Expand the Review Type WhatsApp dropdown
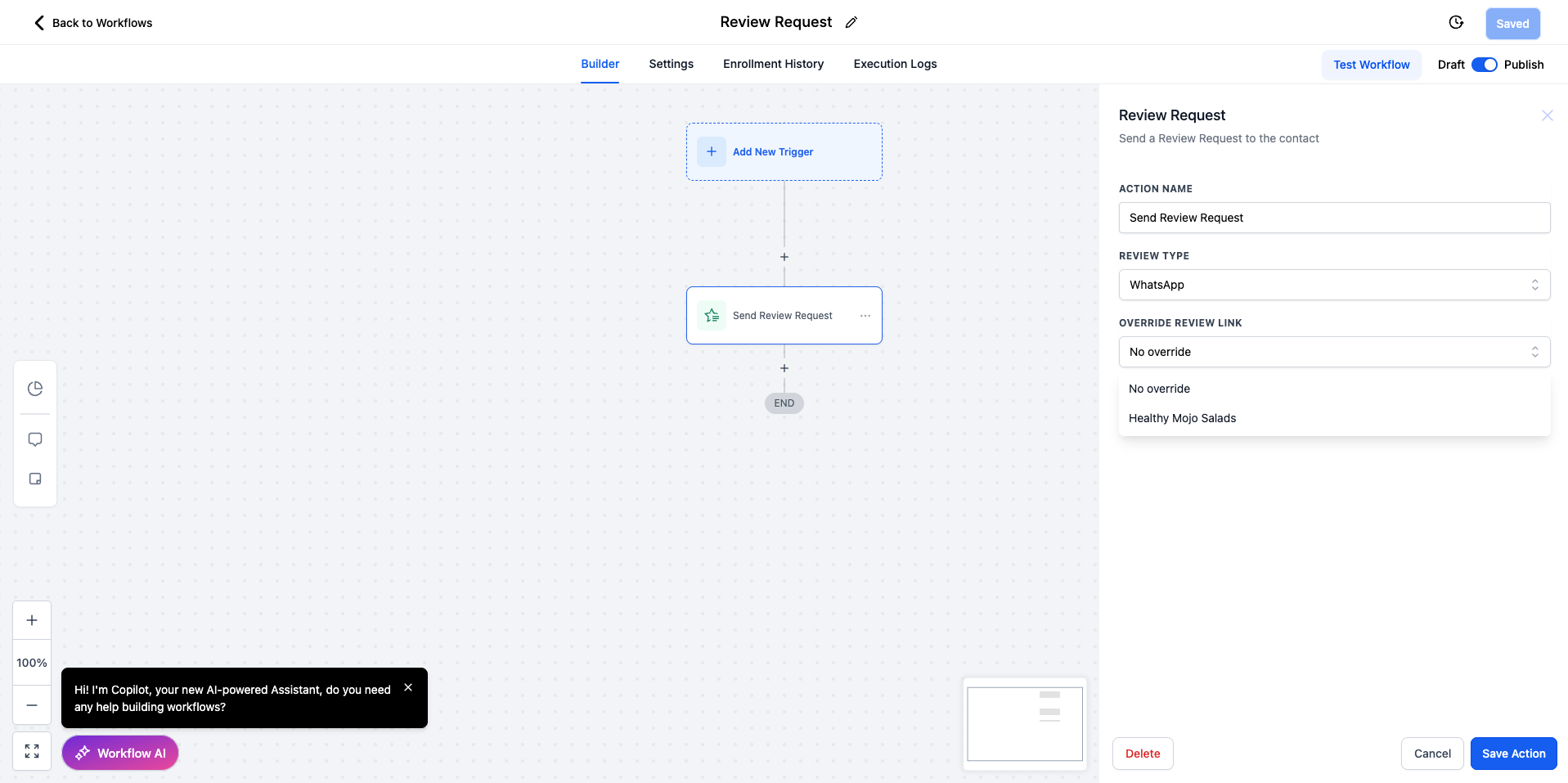1568x783 pixels. (x=1334, y=285)
